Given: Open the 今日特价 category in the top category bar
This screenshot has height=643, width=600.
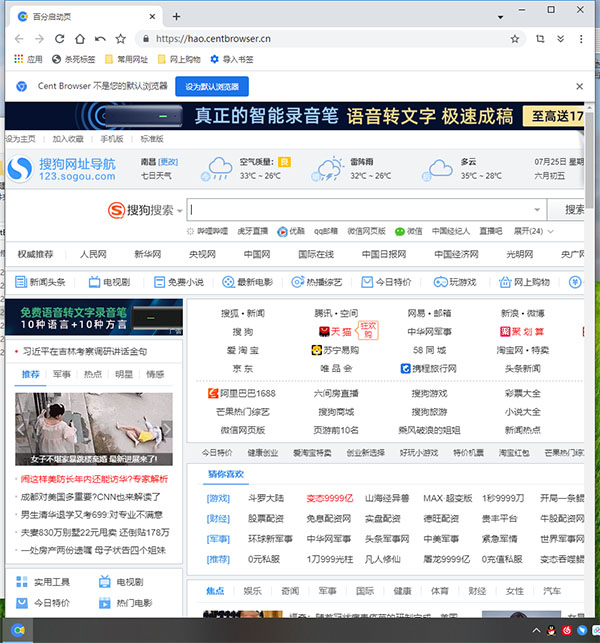Looking at the screenshot, I should pyautogui.click(x=386, y=282).
